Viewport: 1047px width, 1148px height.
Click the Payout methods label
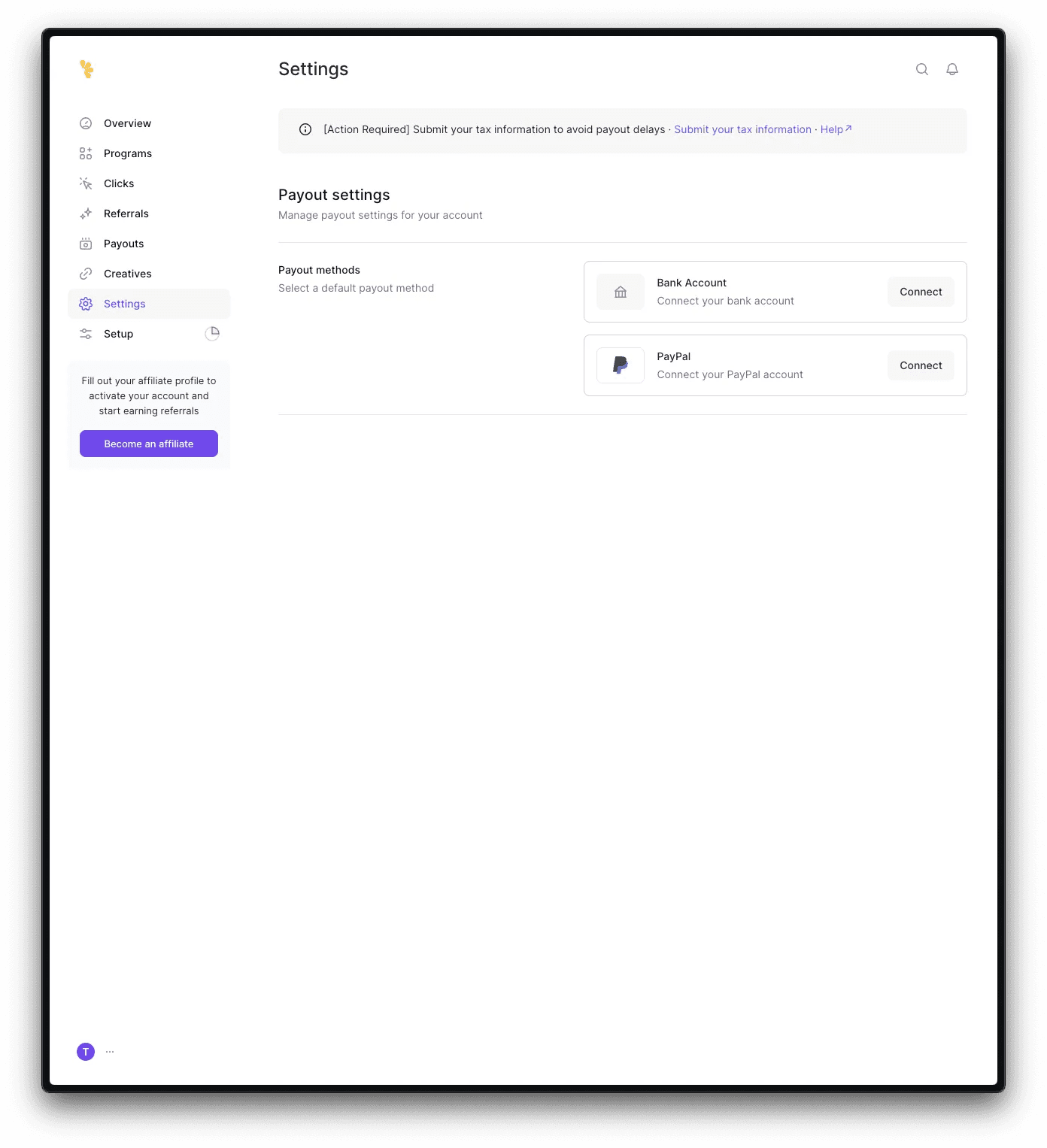pyautogui.click(x=319, y=270)
